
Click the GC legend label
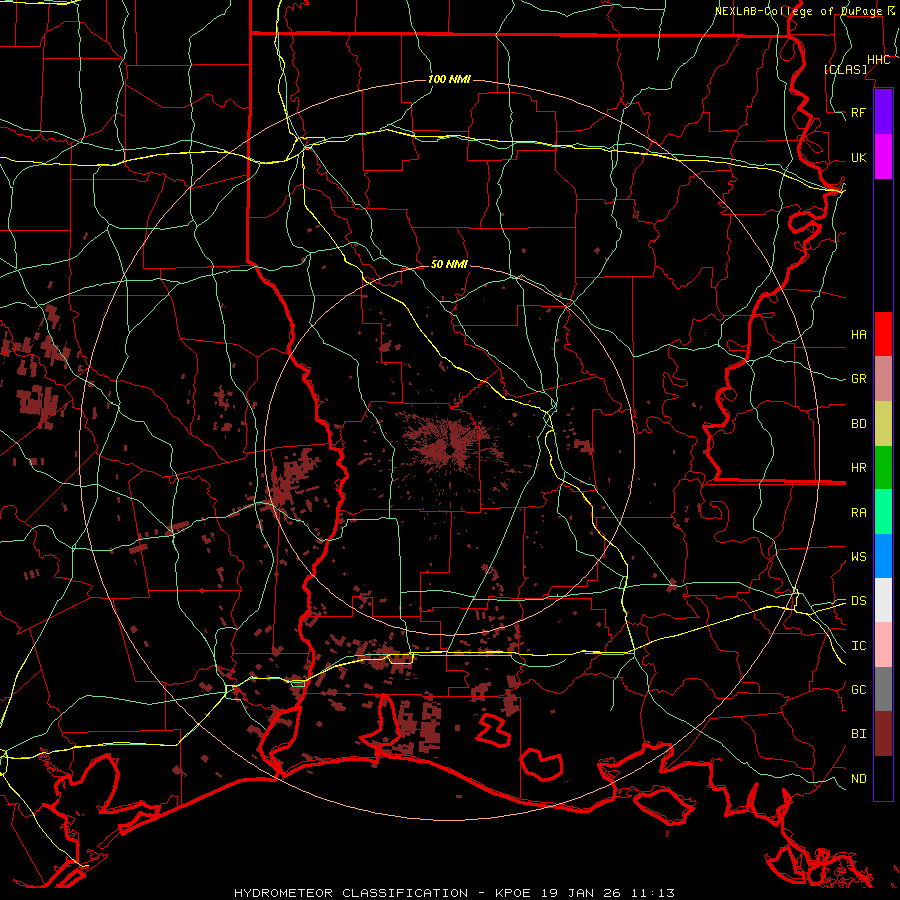858,690
